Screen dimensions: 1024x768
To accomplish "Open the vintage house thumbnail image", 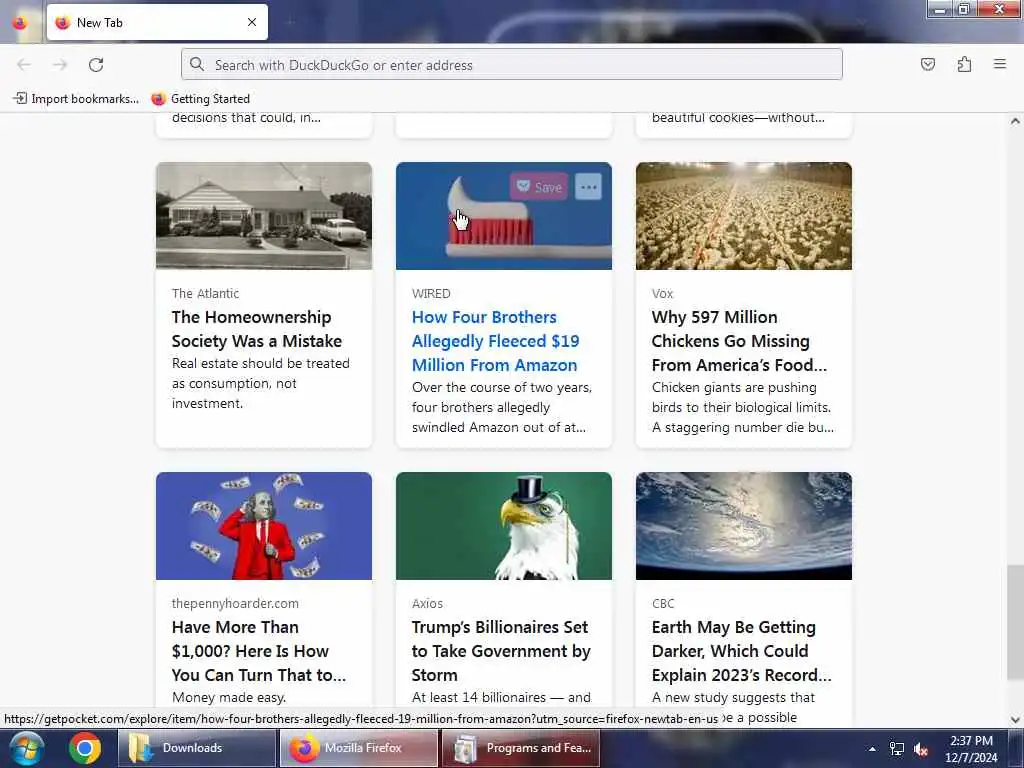I will [x=264, y=216].
